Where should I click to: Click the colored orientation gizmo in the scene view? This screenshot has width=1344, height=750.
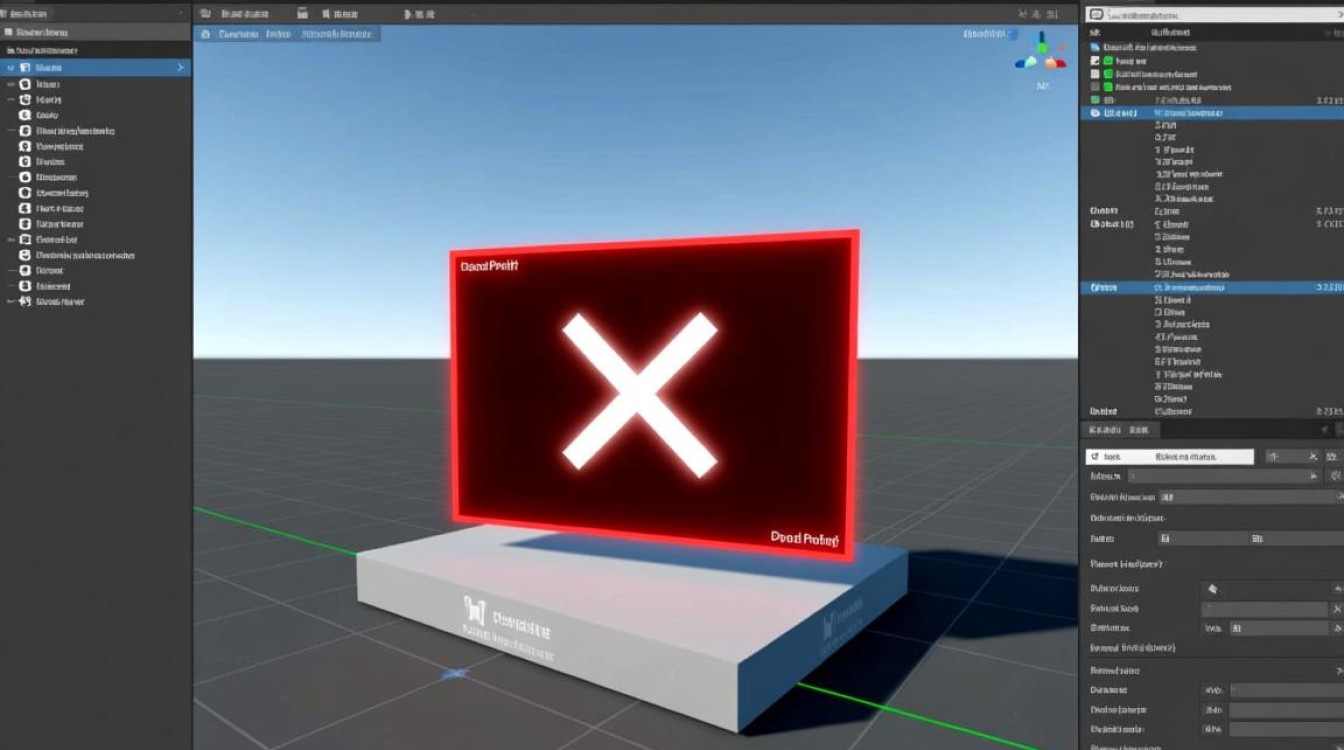[1041, 52]
